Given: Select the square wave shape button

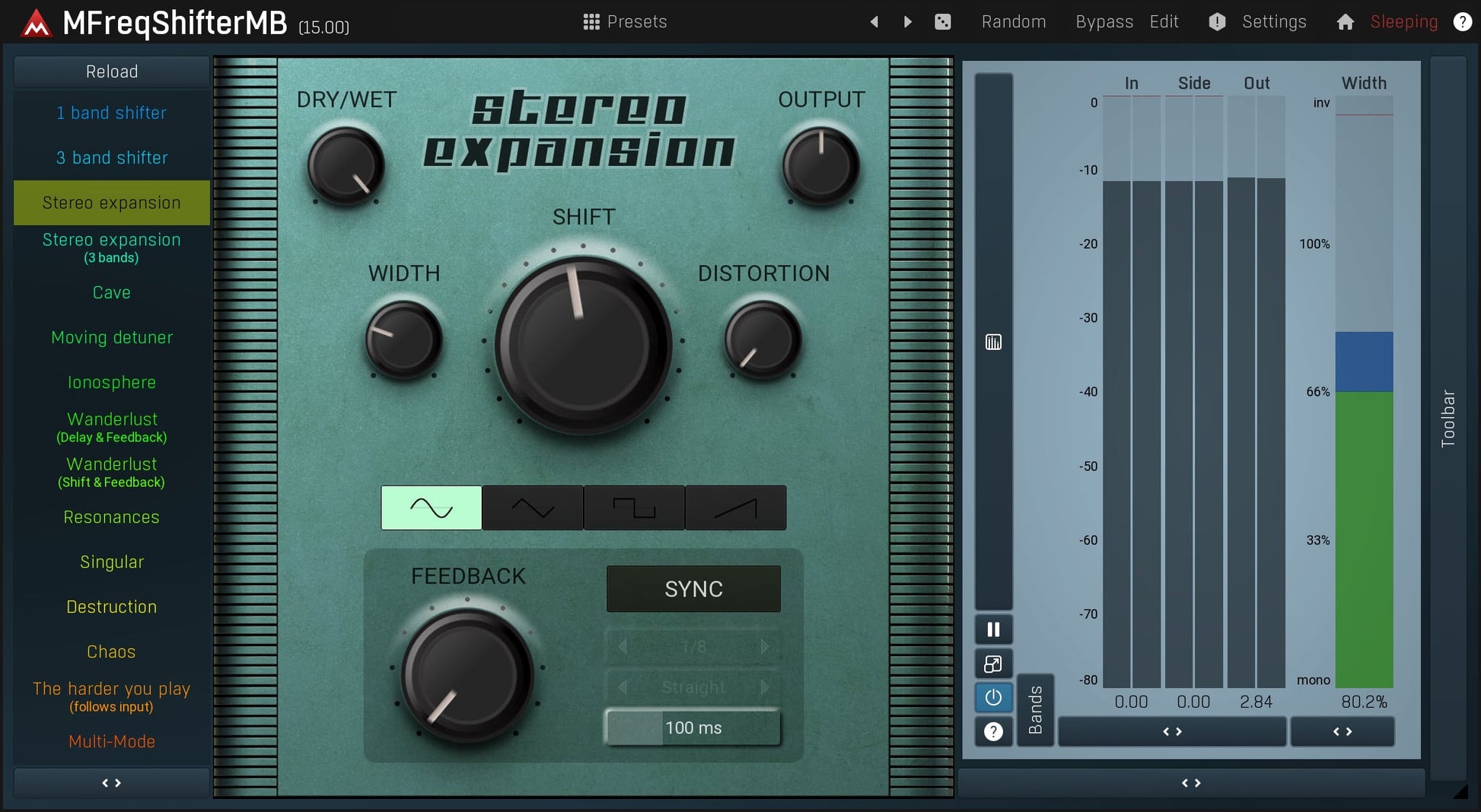Looking at the screenshot, I should [634, 508].
